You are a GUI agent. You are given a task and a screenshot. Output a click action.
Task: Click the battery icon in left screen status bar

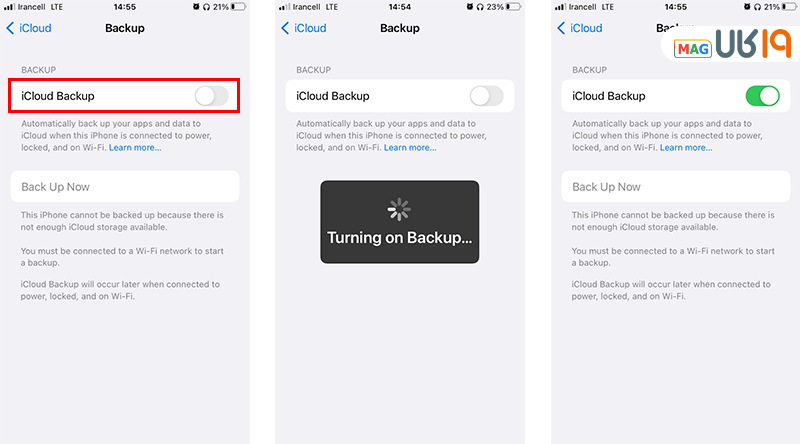pyautogui.click(x=238, y=7)
